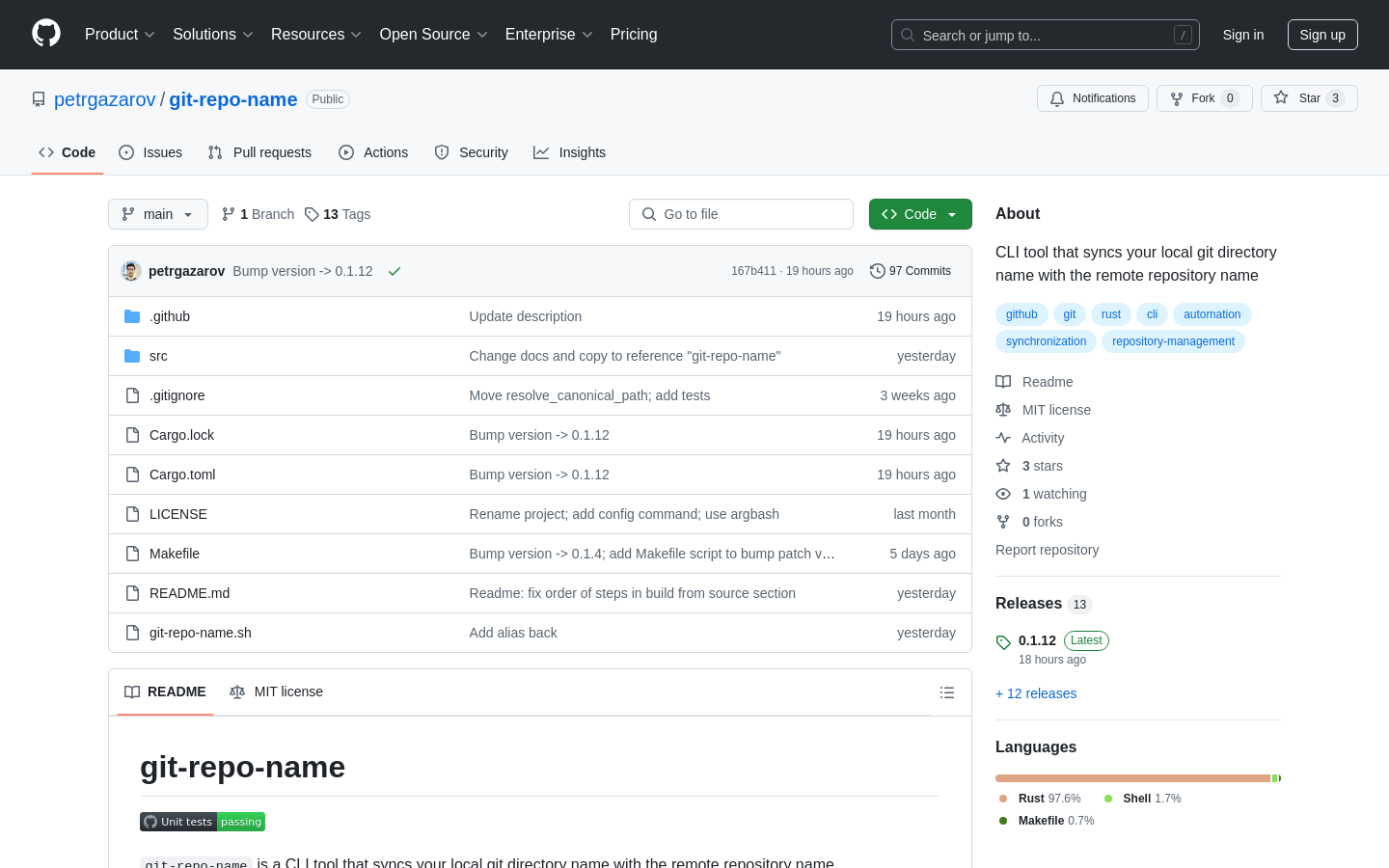1389x868 pixels.
Task: Click the Sign up button
Action: coord(1322,35)
